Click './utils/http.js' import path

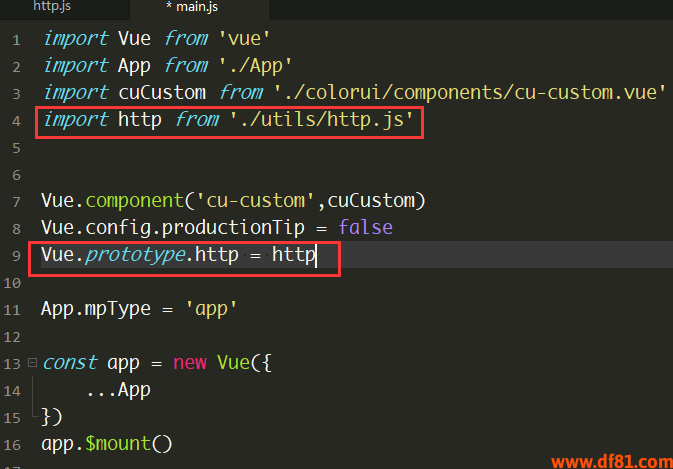click(321, 120)
